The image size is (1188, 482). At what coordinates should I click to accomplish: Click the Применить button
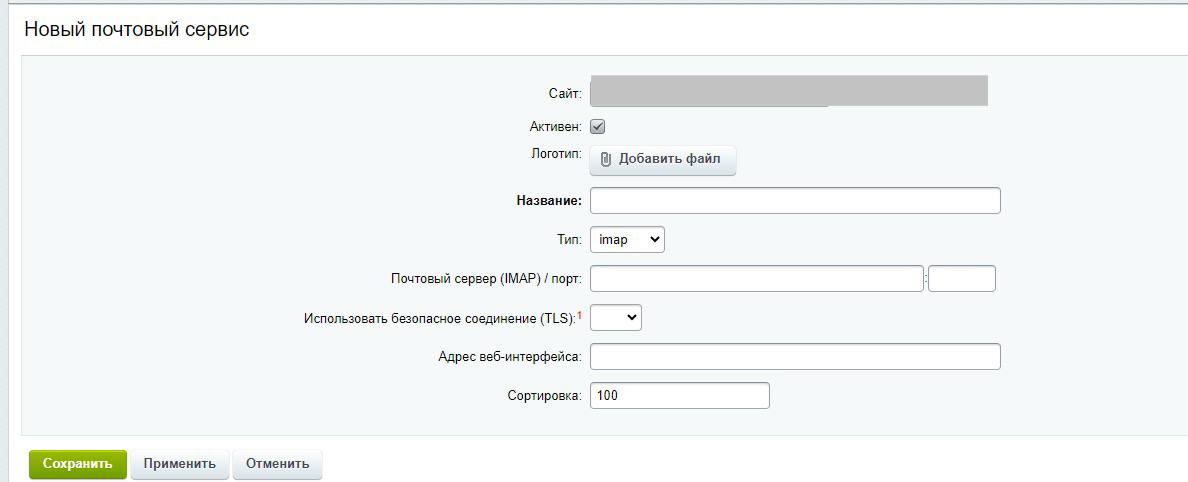coord(180,464)
